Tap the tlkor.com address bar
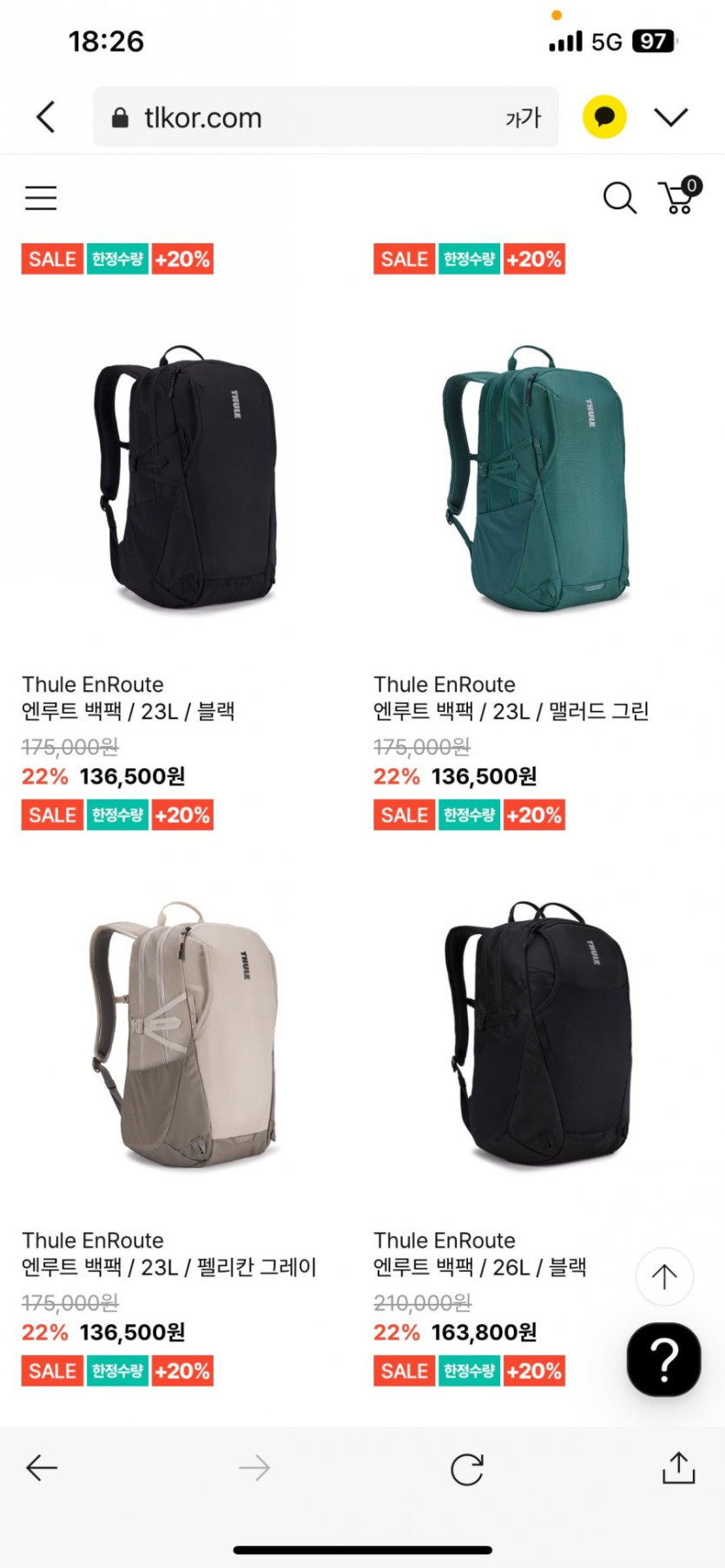The image size is (725, 1568). (x=326, y=116)
